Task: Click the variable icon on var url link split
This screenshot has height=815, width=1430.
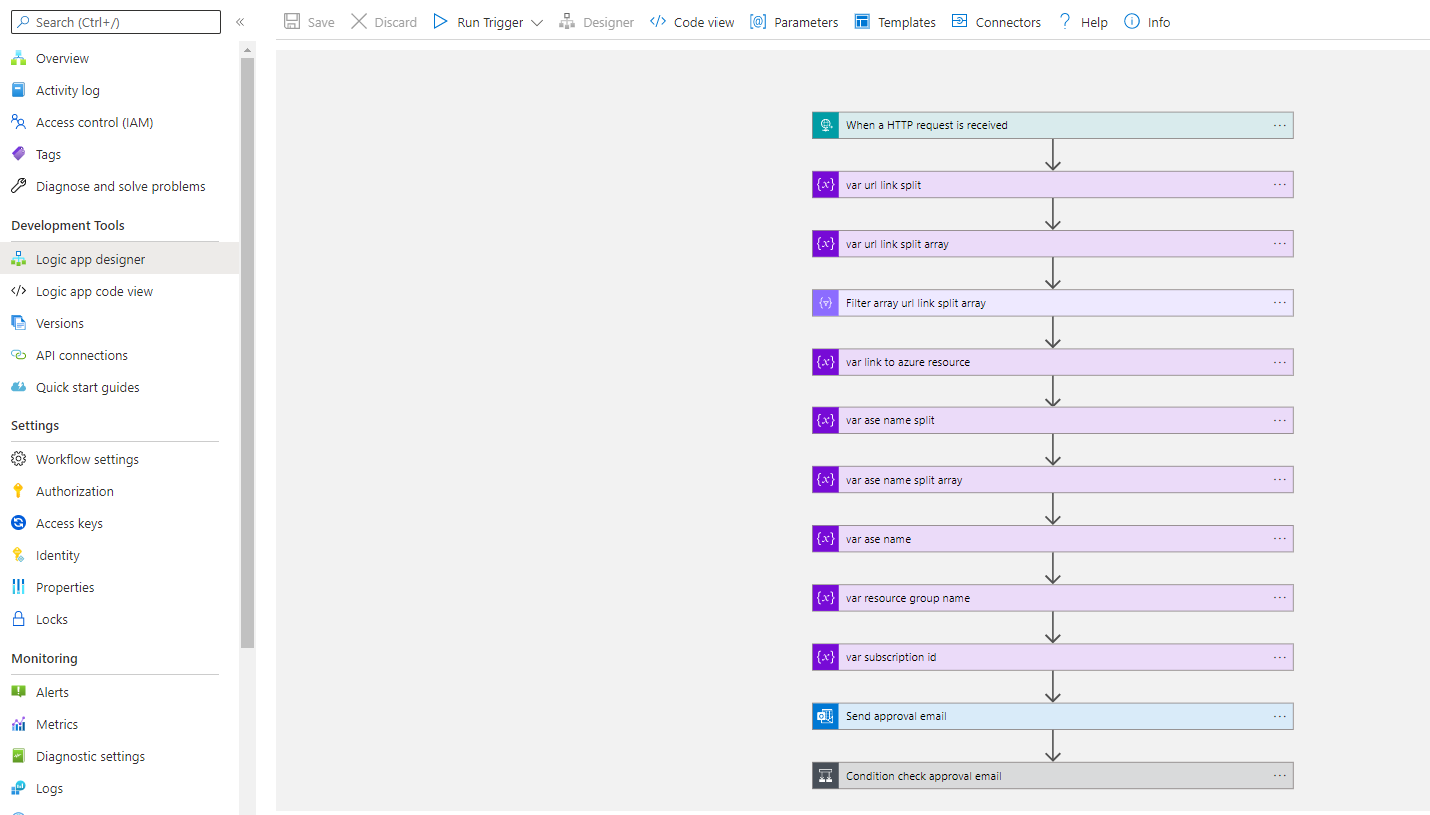Action: pos(824,184)
